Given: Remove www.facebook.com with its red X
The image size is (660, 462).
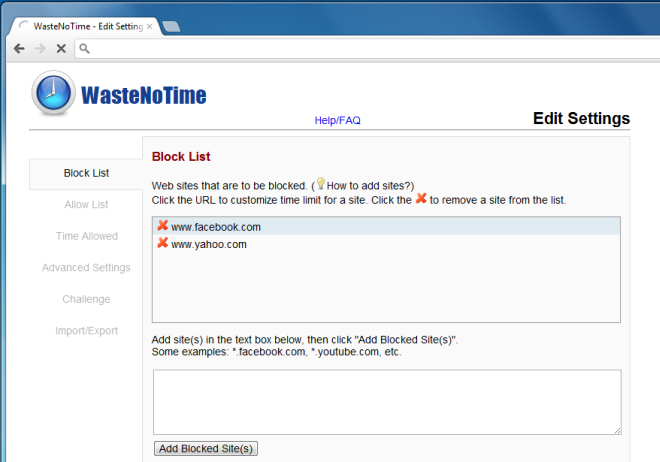Looking at the screenshot, I should tap(162, 226).
